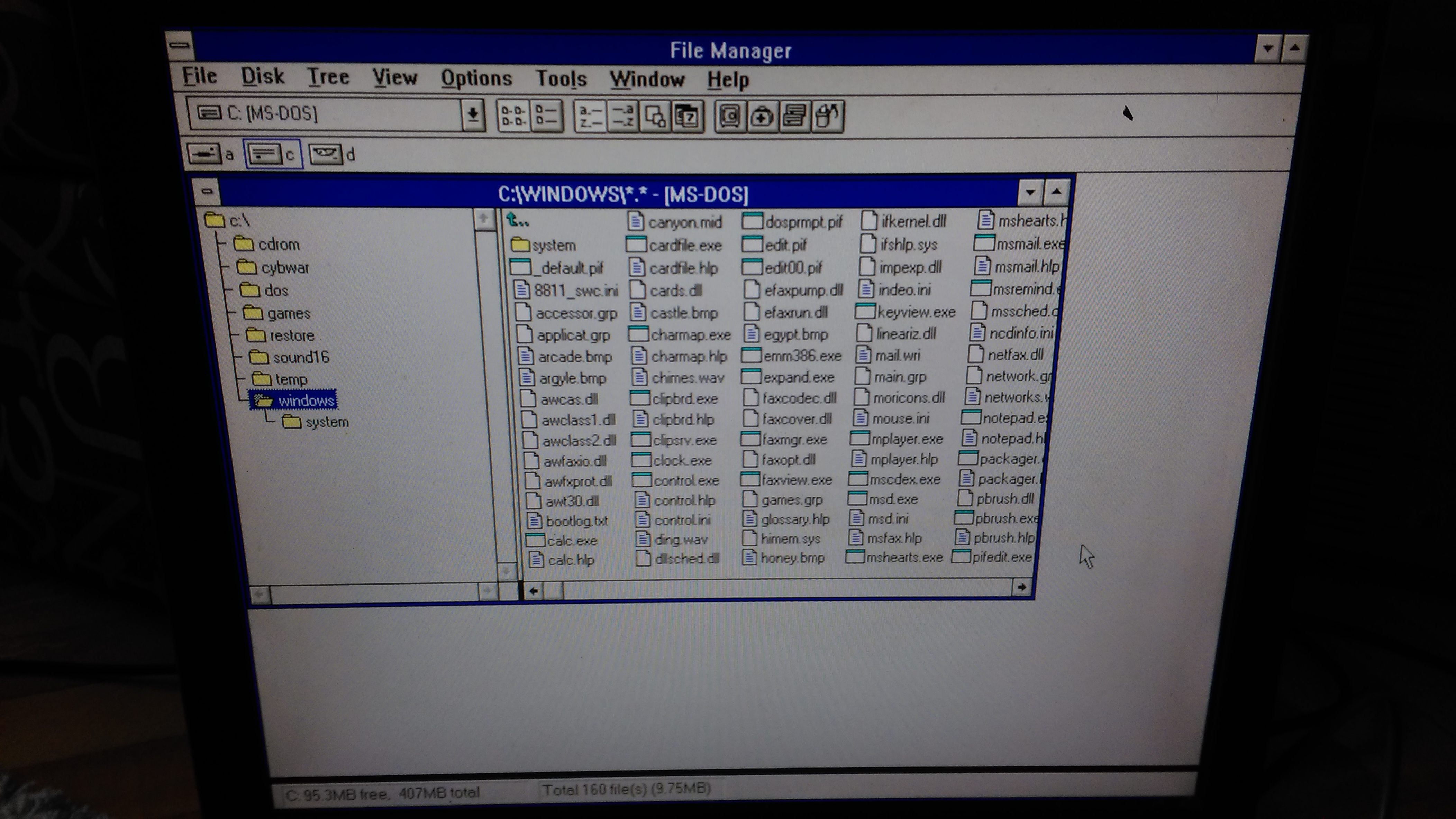1456x819 pixels.
Task: Select the restore folder in tree
Action: 280,335
